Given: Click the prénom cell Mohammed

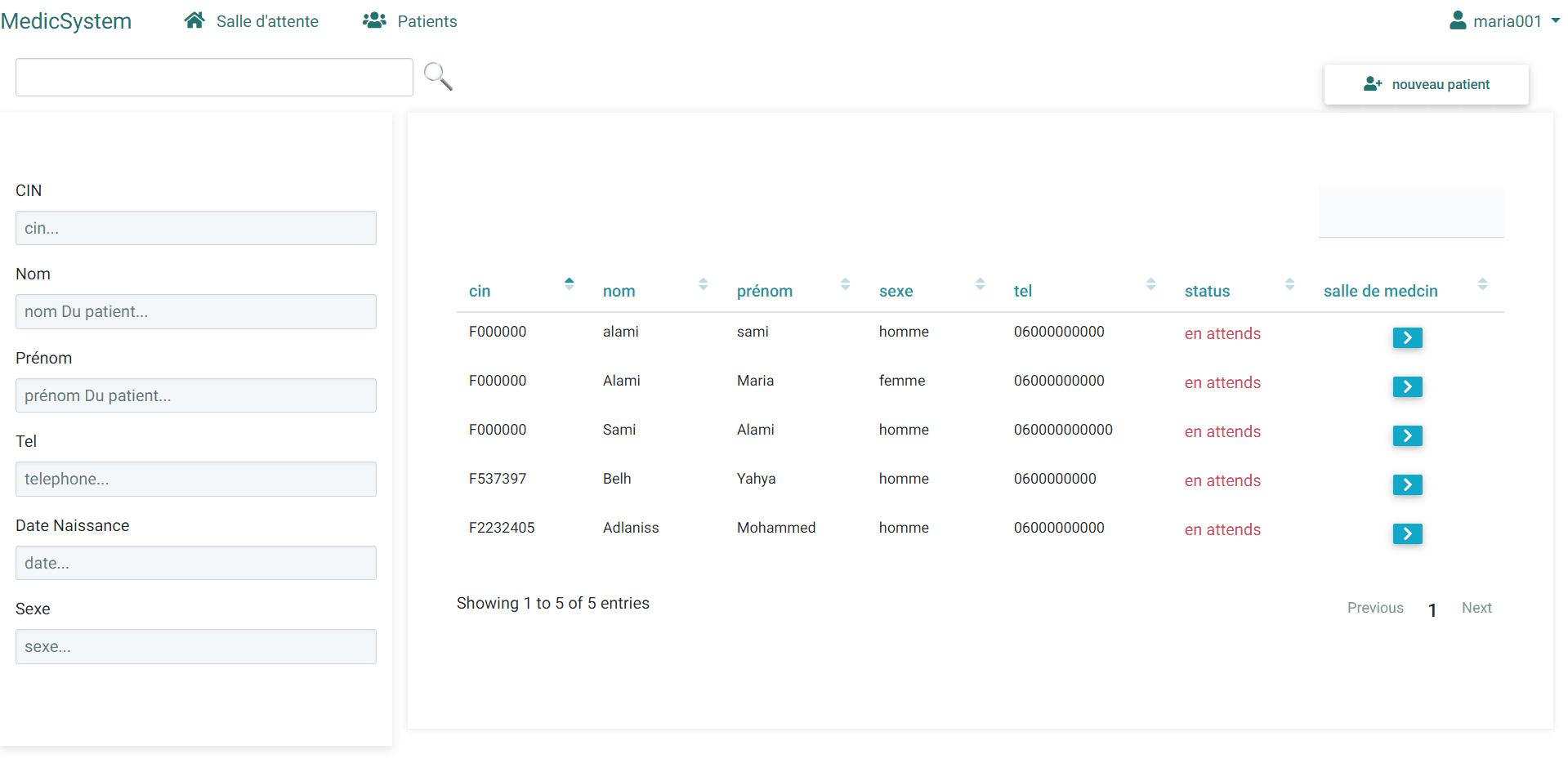Looking at the screenshot, I should 776,528.
